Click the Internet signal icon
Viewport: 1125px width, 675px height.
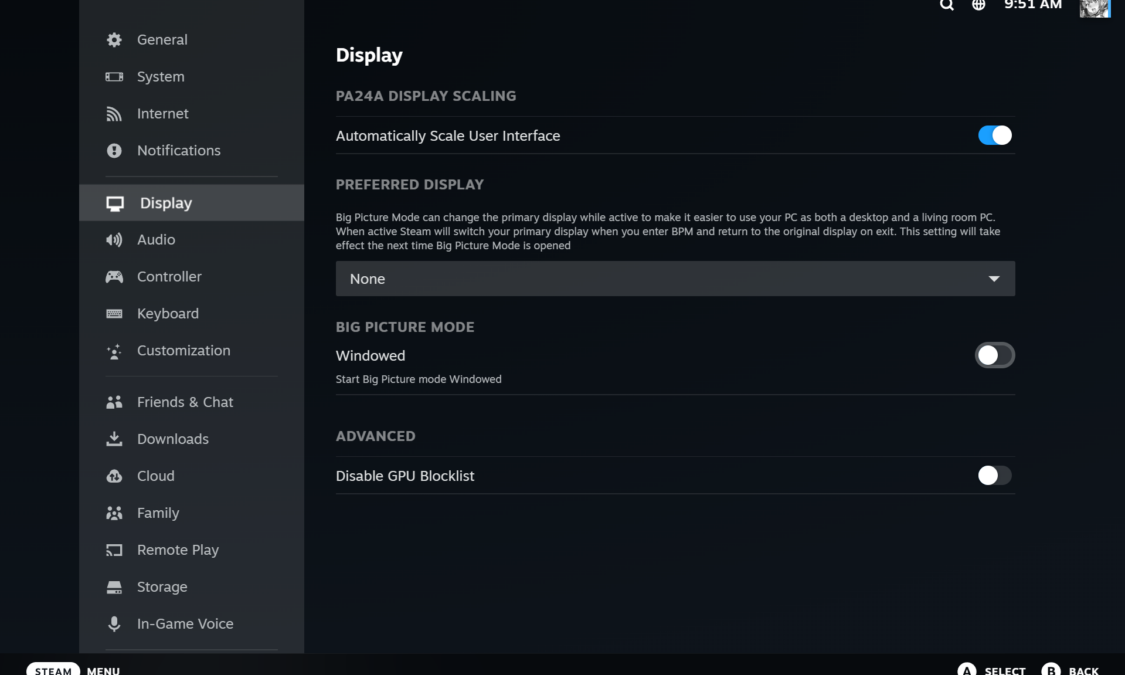pyautogui.click(x=114, y=113)
